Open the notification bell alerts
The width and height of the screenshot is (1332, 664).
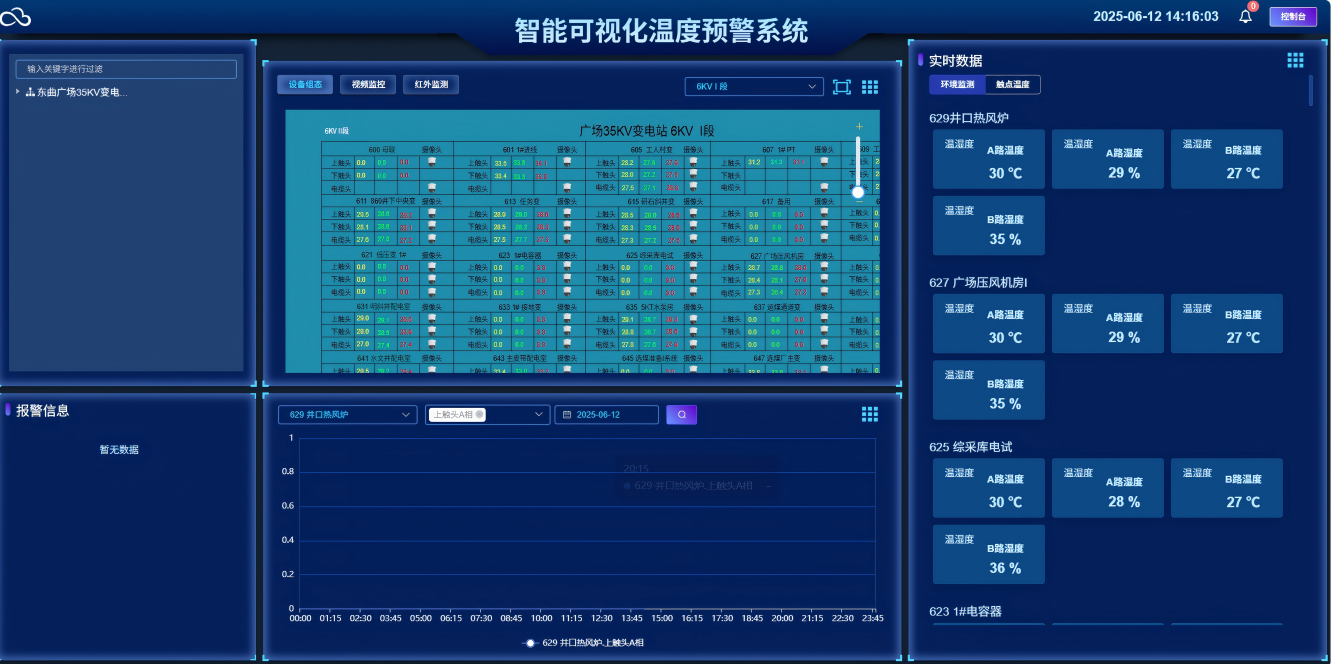click(1245, 16)
